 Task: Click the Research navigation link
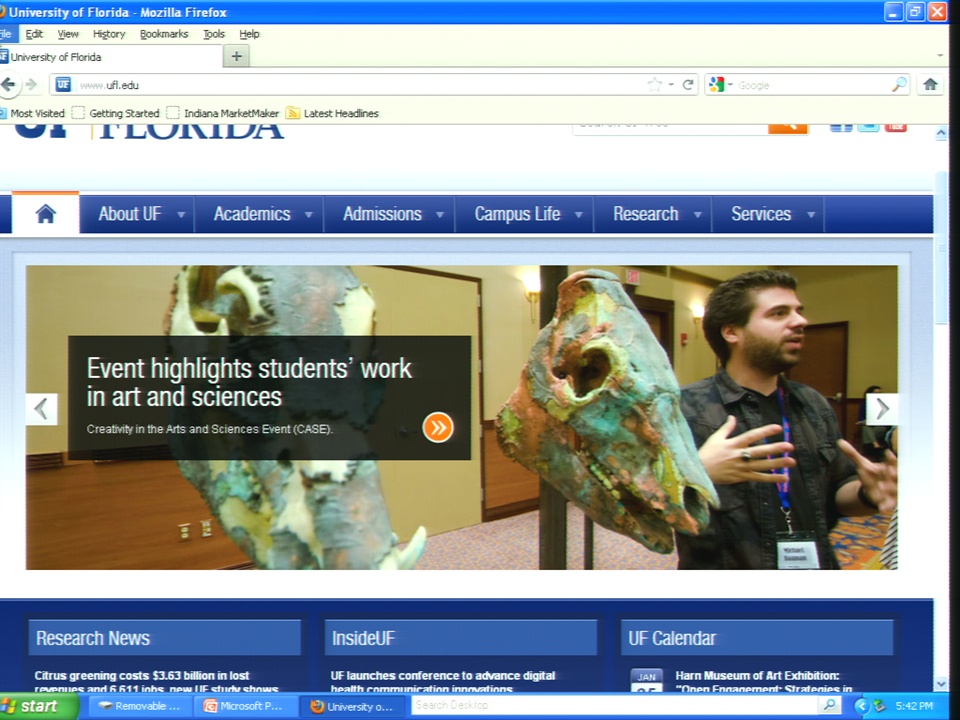pyautogui.click(x=646, y=214)
